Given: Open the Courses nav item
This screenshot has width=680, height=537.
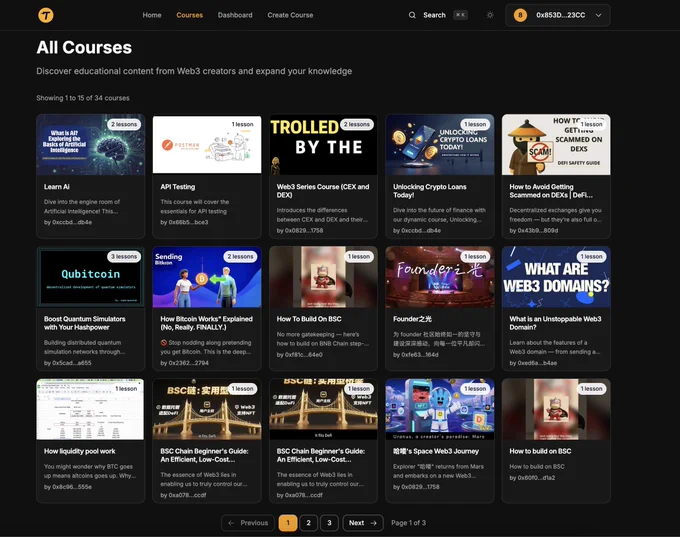Looking at the screenshot, I should click(190, 15).
